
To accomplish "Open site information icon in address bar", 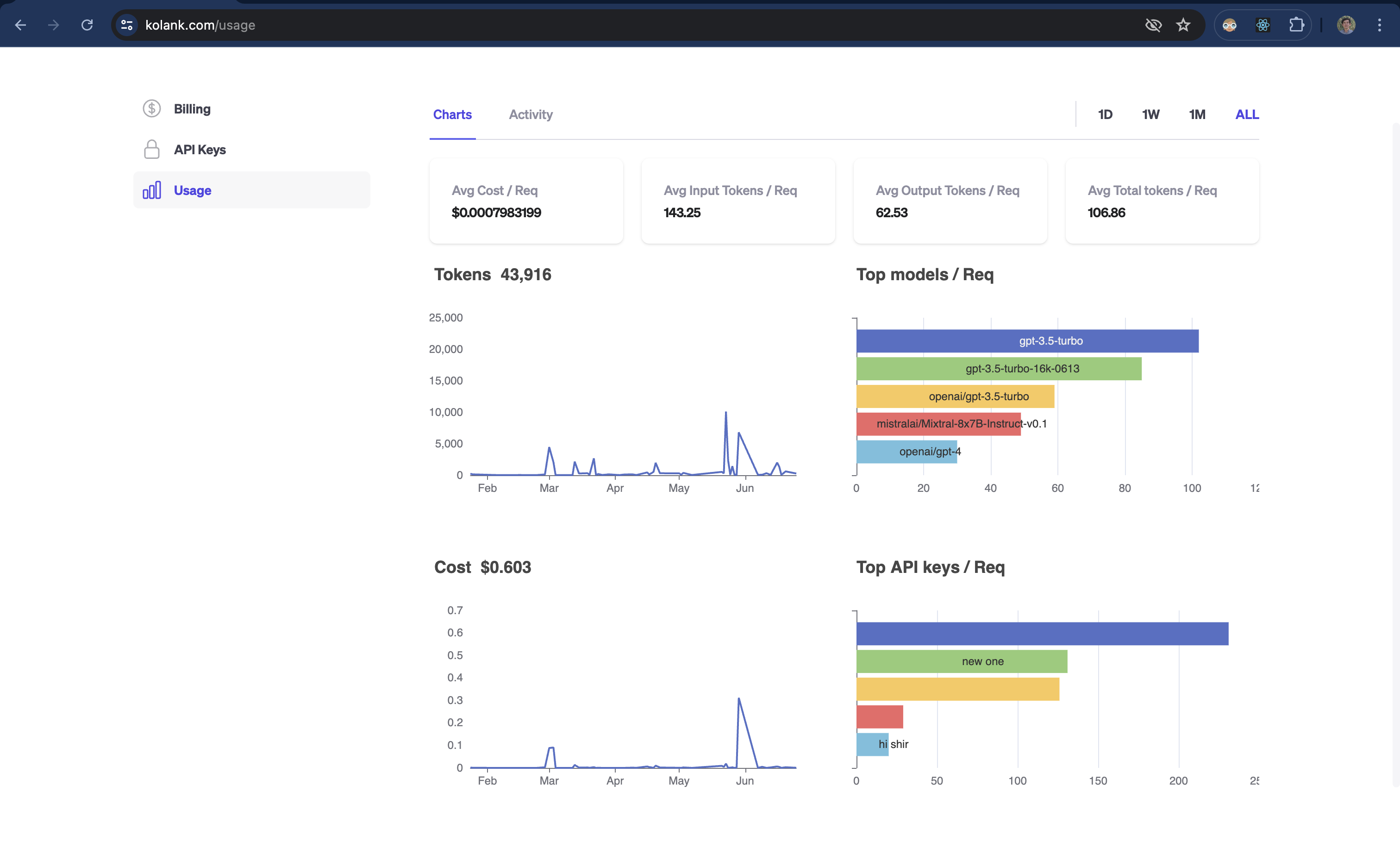I will [x=127, y=25].
